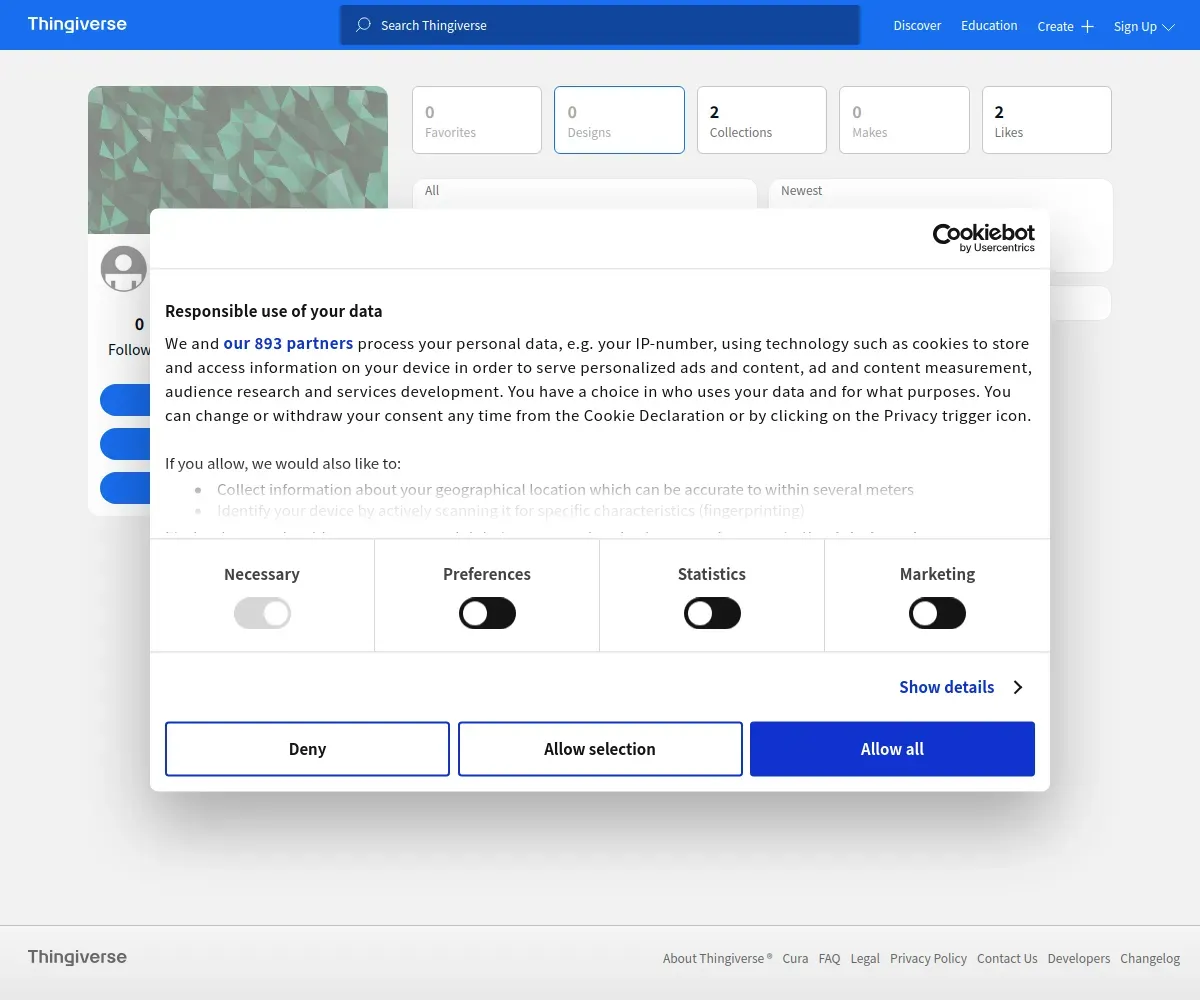Open the Developers footer link
This screenshot has height=1000, width=1200.
[x=1078, y=958]
